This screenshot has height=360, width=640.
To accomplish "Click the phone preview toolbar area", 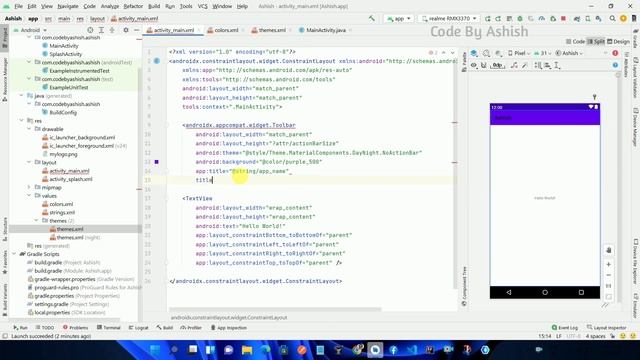I will pyautogui.click(x=545, y=118).
